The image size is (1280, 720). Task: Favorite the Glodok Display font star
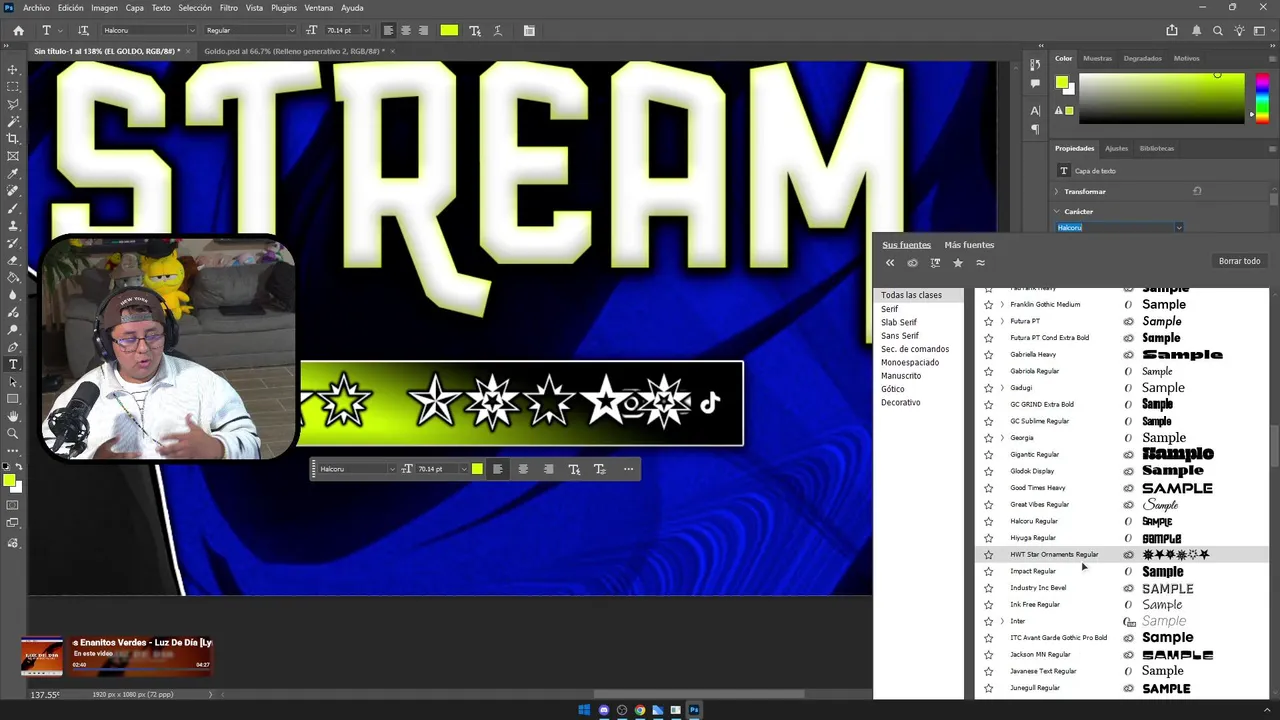tap(989, 471)
